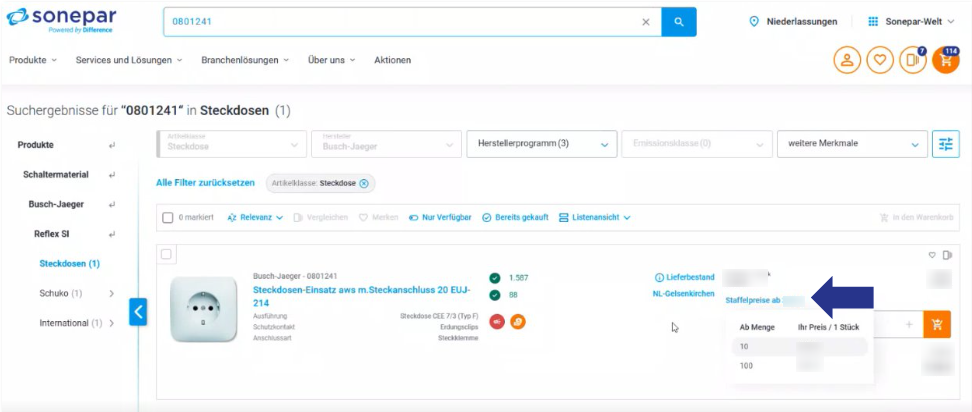Click In den Warenkorb in the toolbar

tap(916, 217)
